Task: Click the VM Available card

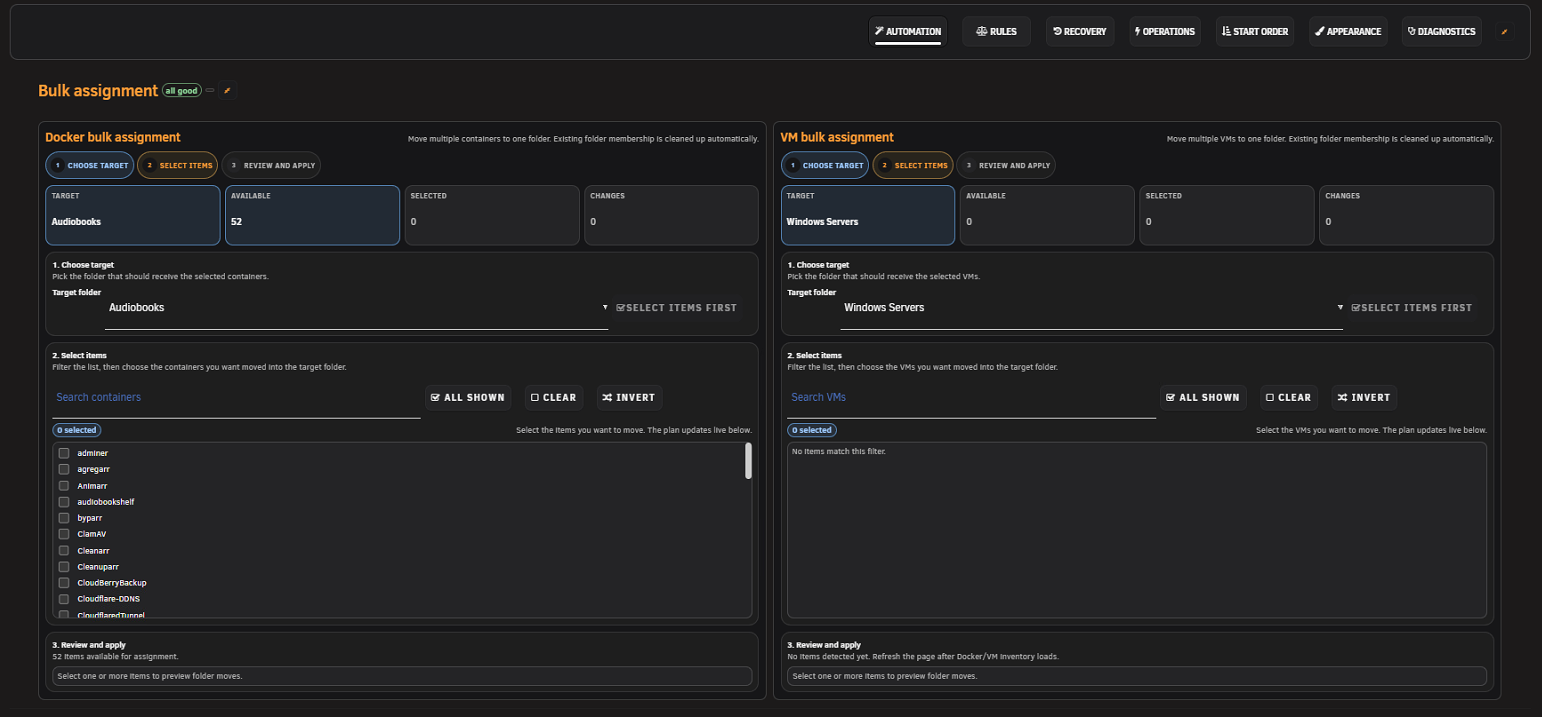Action: tap(1047, 215)
